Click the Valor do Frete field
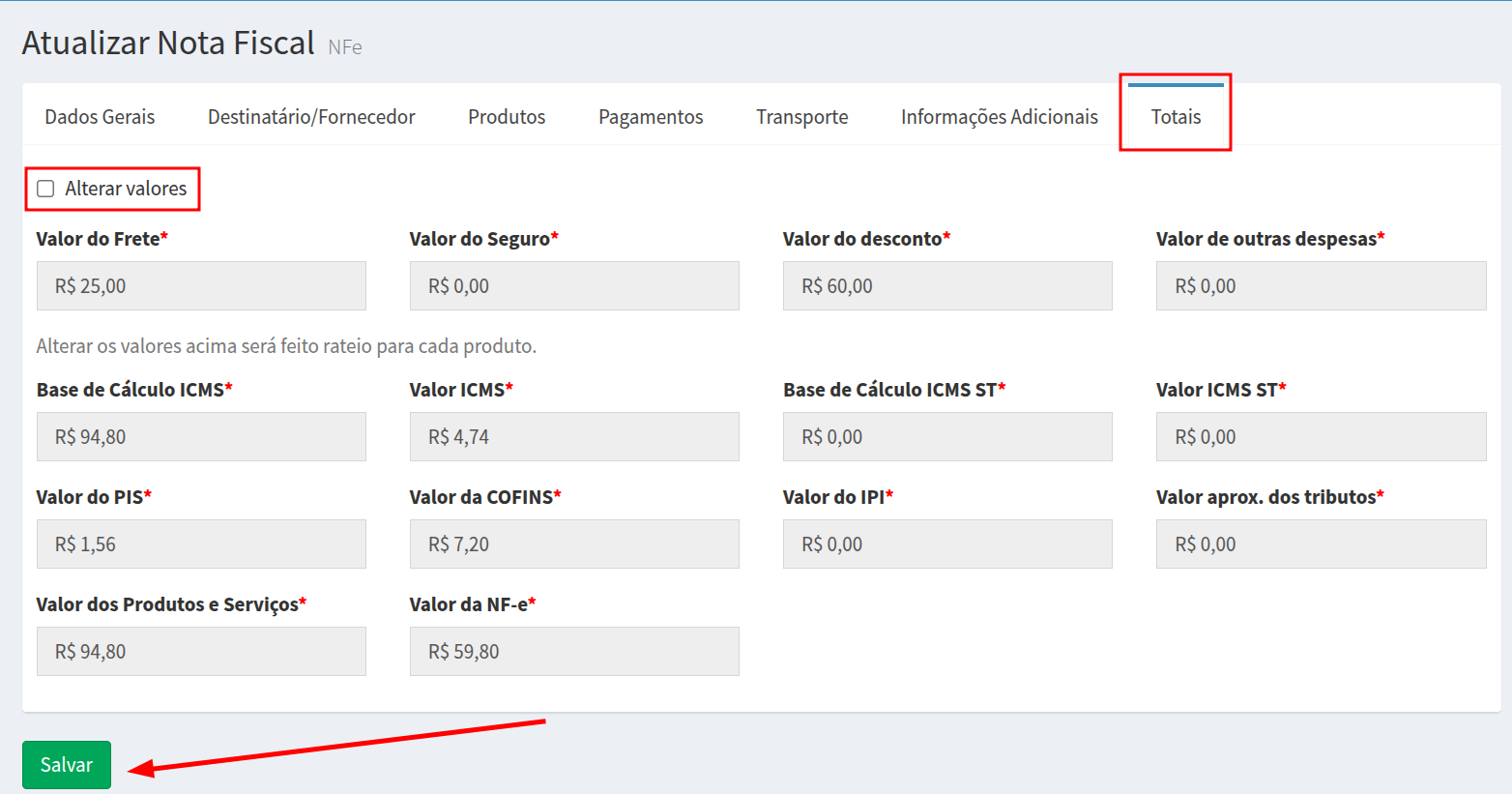 coord(201,286)
